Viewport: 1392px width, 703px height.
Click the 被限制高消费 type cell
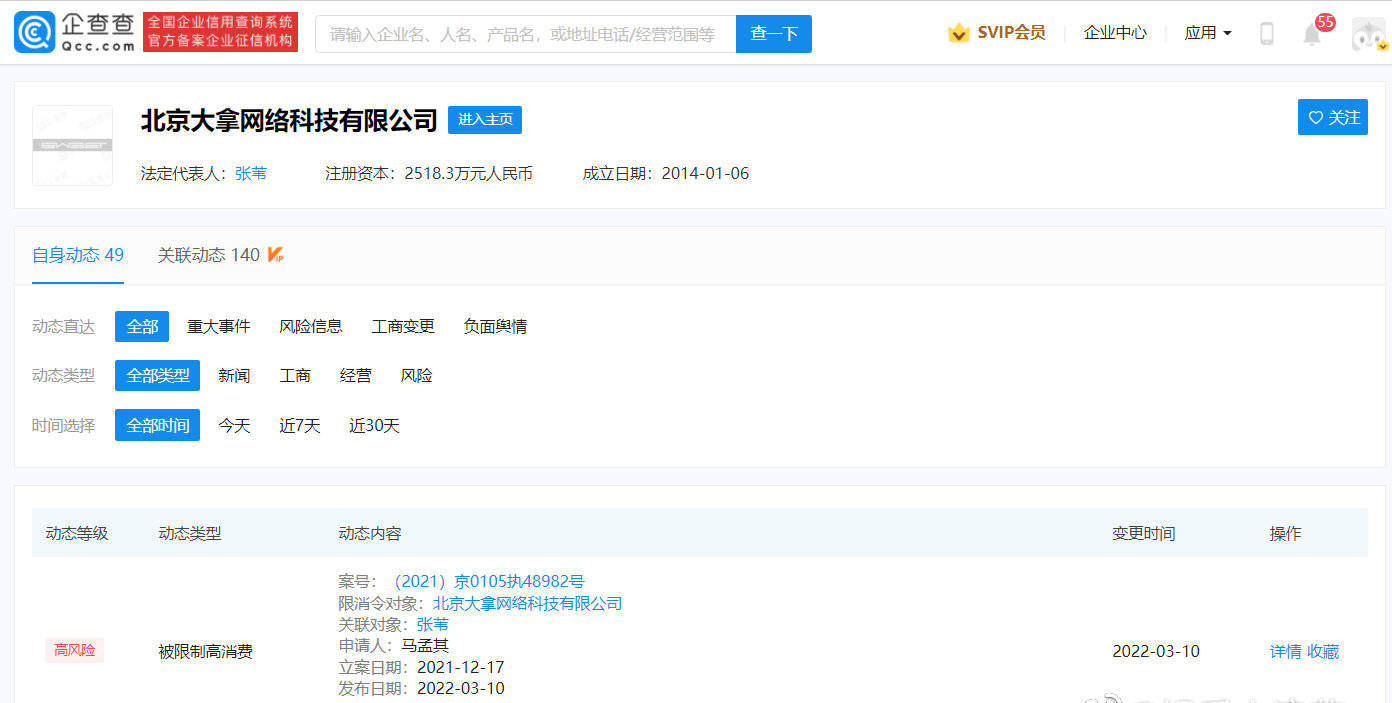click(x=205, y=651)
